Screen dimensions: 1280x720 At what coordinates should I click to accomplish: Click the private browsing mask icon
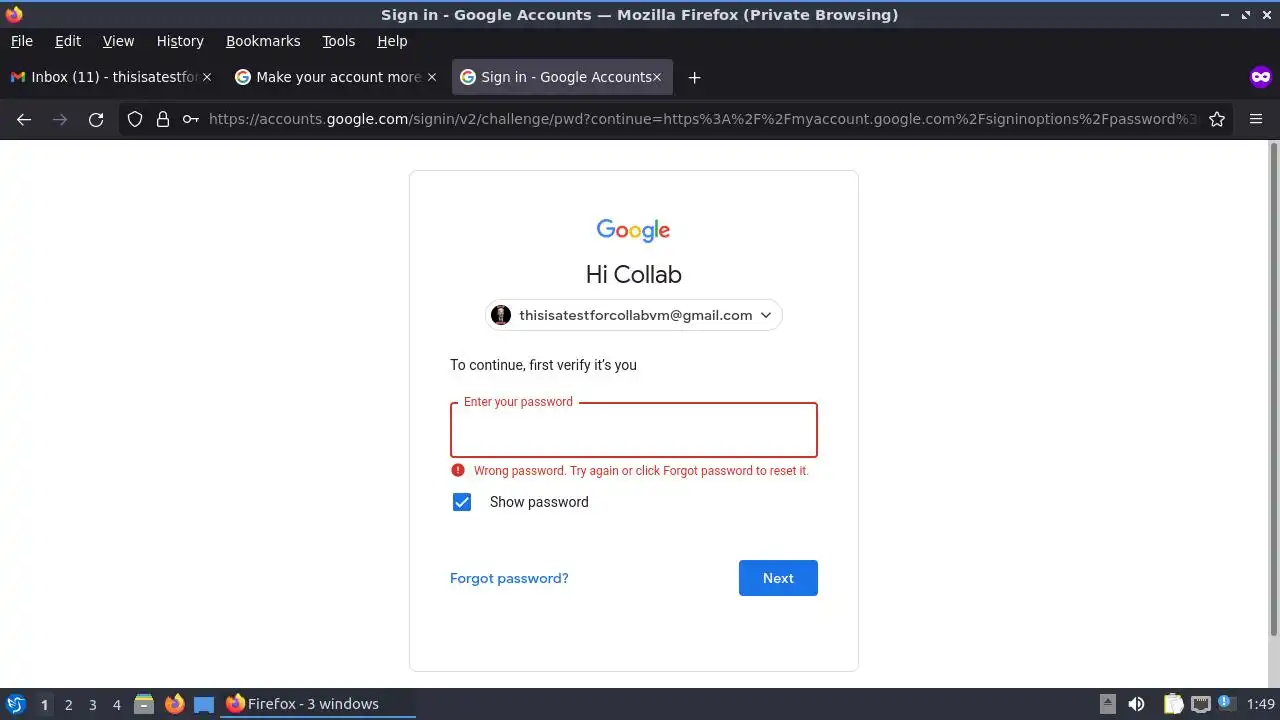(x=1260, y=77)
